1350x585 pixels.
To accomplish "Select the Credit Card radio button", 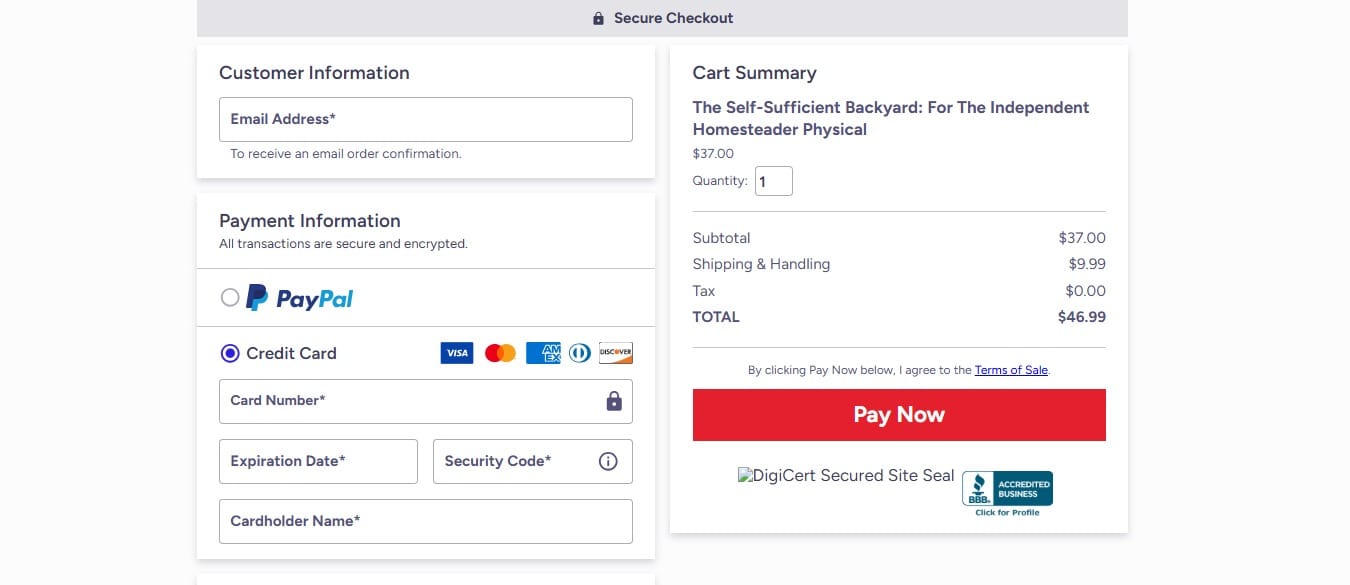I will (x=230, y=353).
